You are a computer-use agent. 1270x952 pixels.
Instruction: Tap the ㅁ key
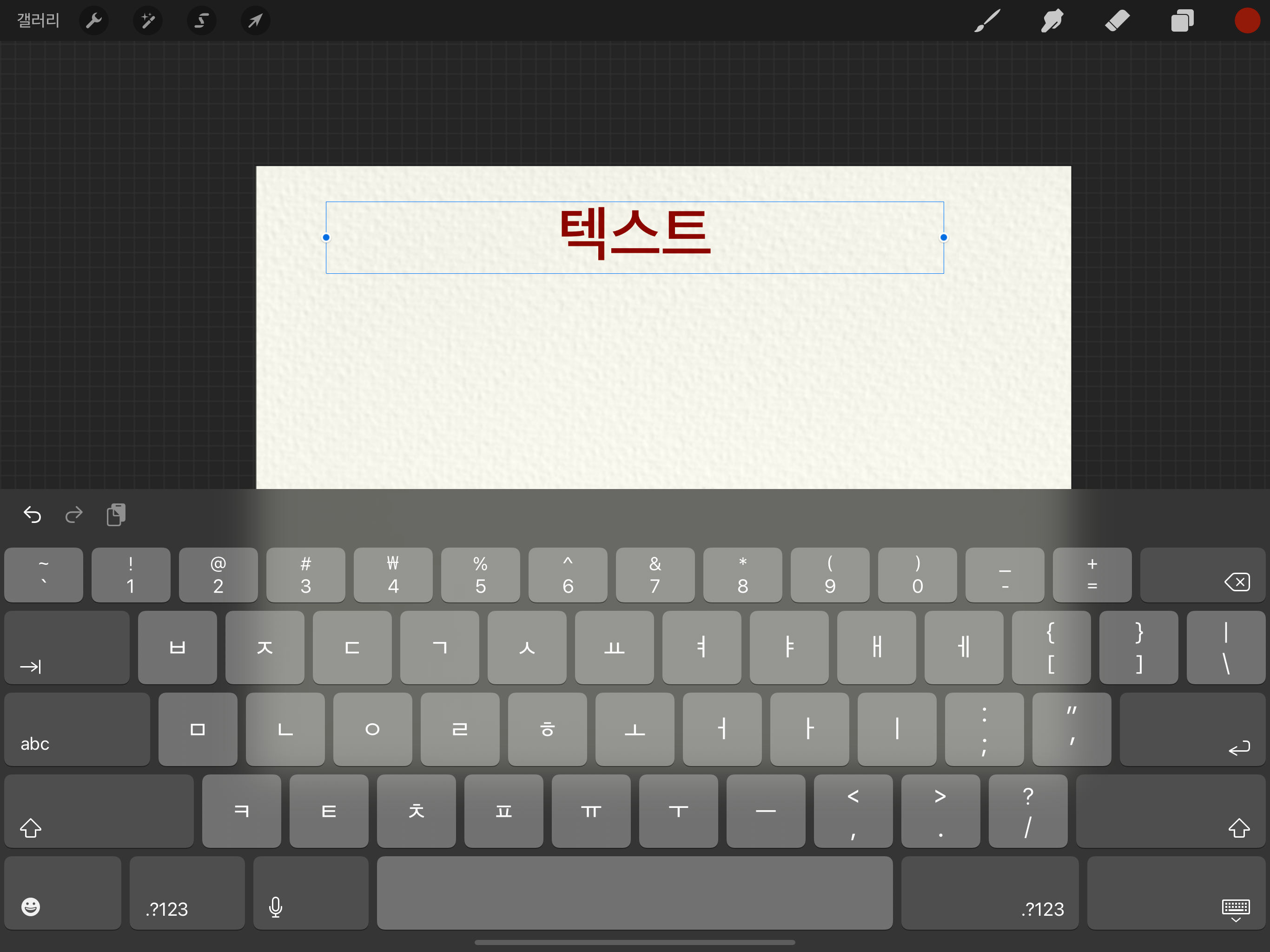(198, 729)
